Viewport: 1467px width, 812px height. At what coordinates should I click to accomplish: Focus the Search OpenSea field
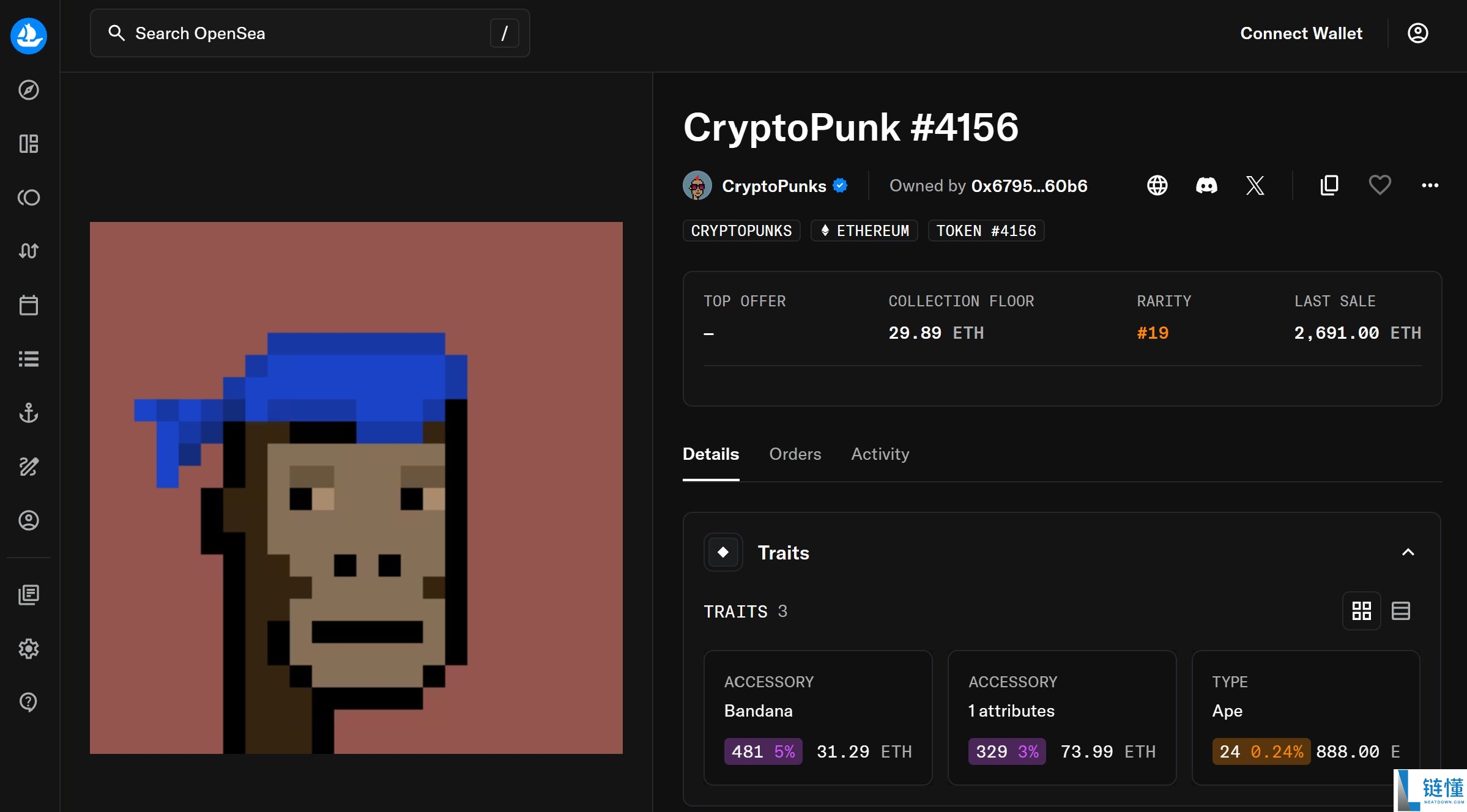pyautogui.click(x=310, y=33)
